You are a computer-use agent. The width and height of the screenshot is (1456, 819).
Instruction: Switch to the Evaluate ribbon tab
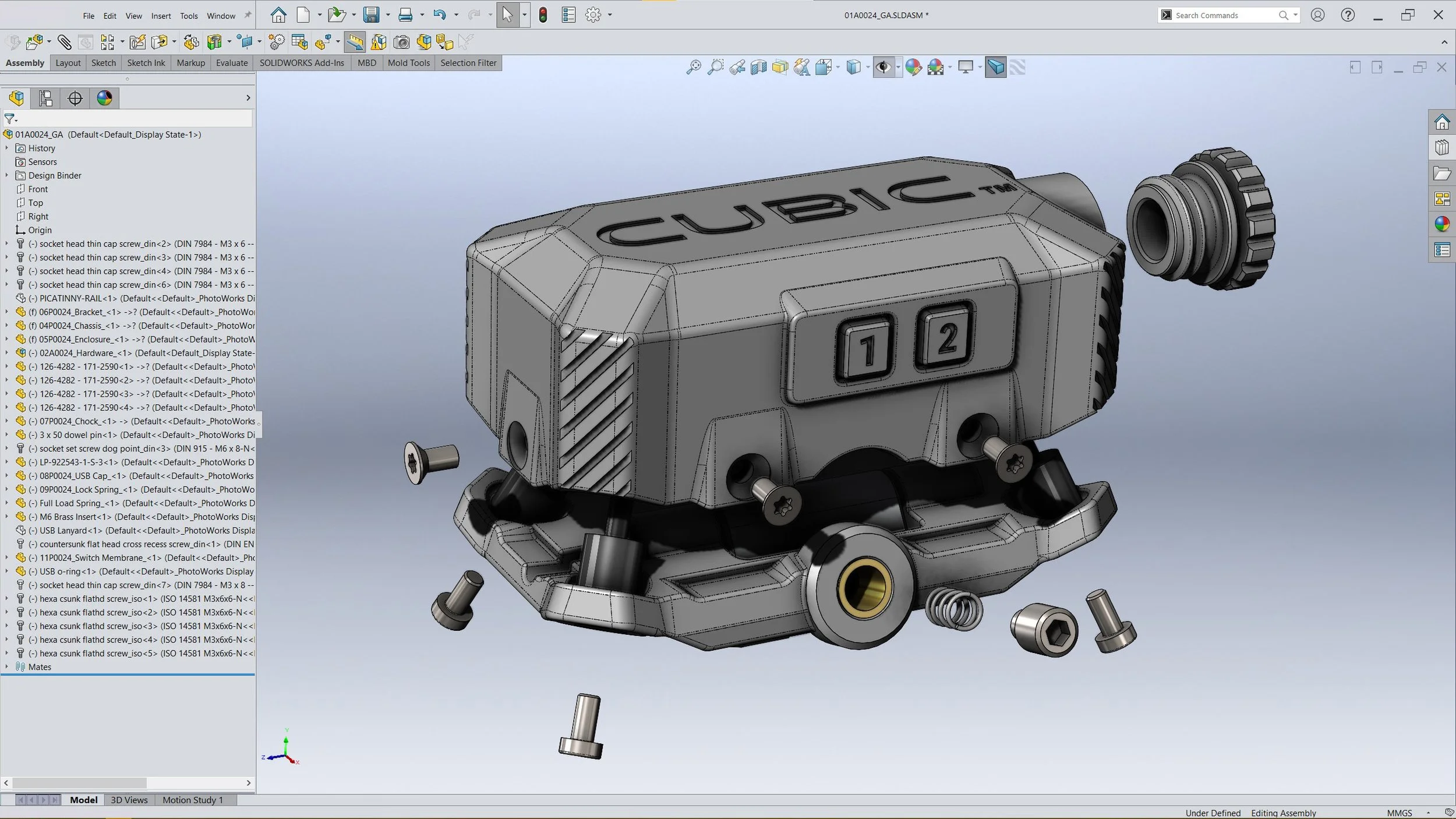tap(232, 63)
